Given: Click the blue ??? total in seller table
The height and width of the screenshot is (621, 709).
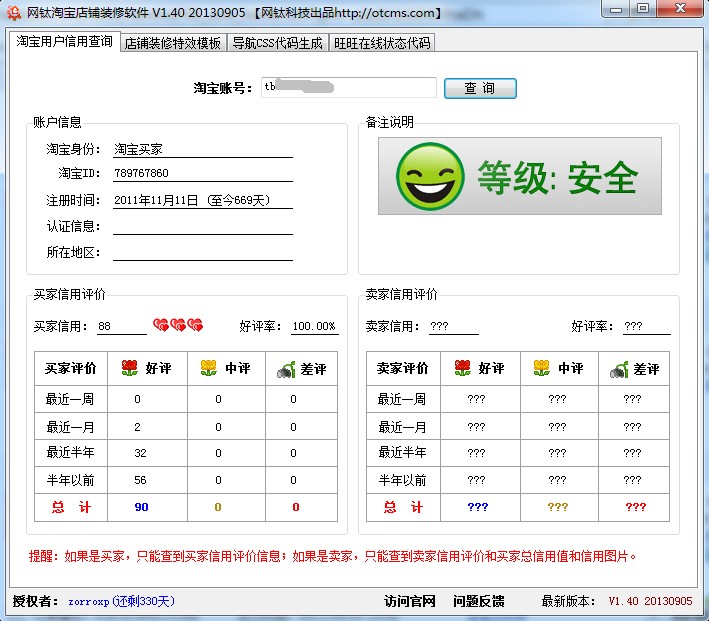Looking at the screenshot, I should pyautogui.click(x=478, y=507).
